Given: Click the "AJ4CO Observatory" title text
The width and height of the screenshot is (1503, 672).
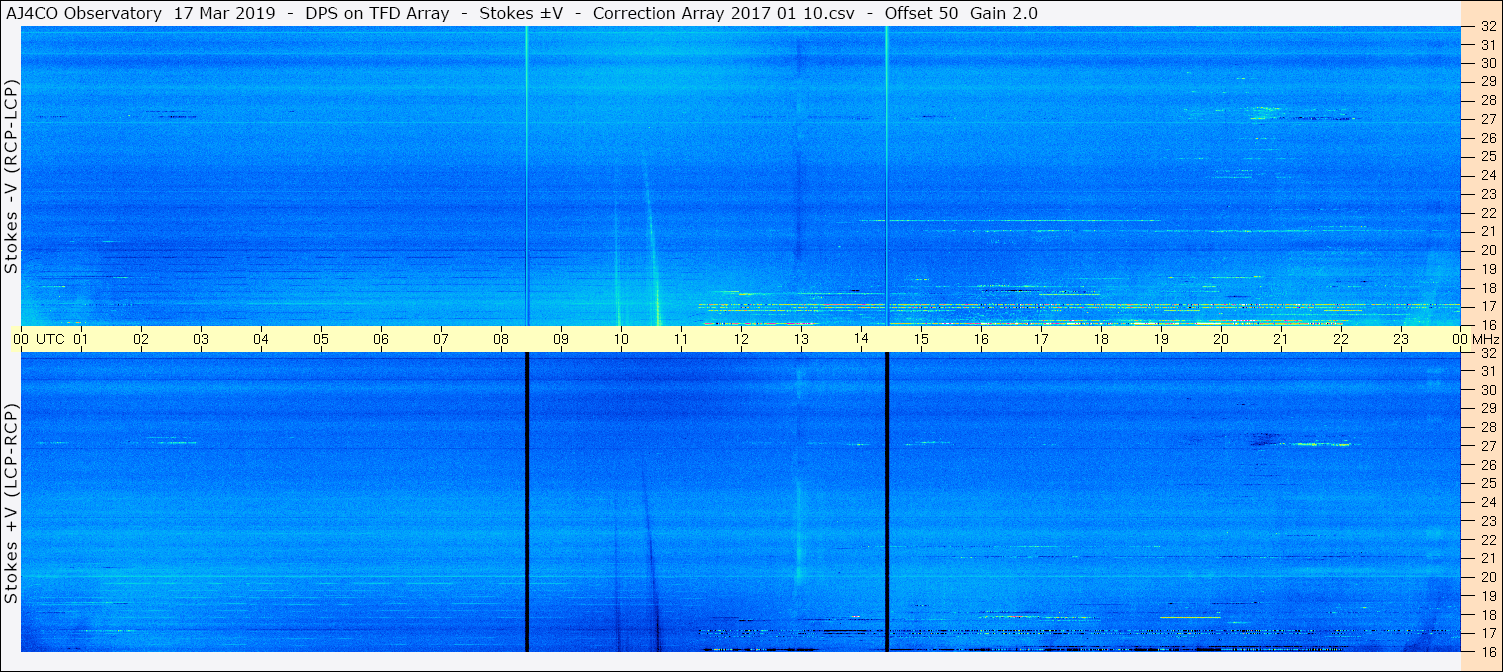Looking at the screenshot, I should point(84,14).
